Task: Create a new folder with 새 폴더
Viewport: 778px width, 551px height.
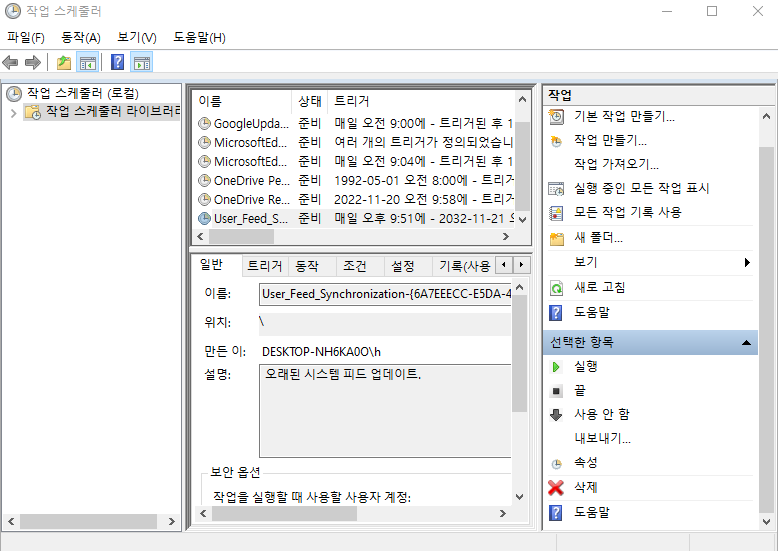Action: click(598, 238)
